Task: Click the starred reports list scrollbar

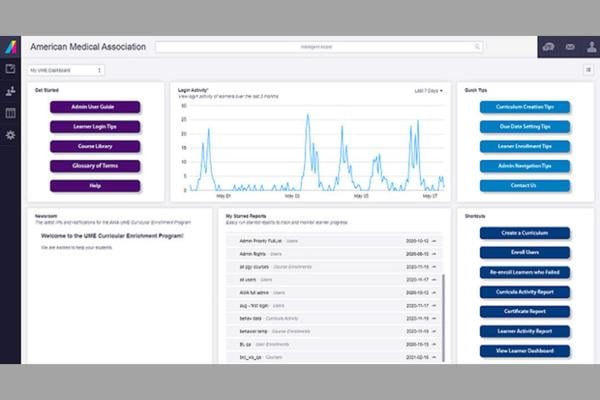Action: coord(443,318)
